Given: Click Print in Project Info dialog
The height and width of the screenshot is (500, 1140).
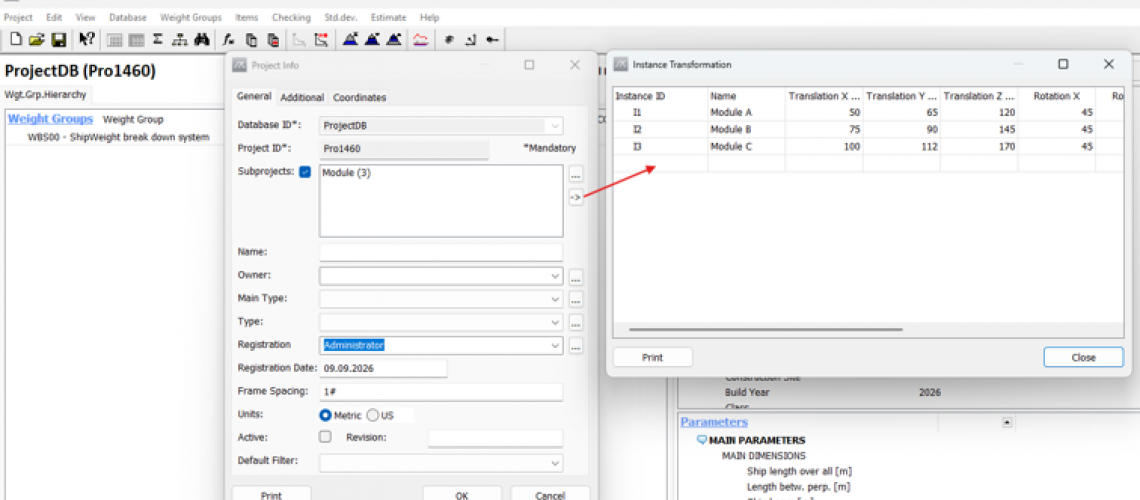Looking at the screenshot, I should (271, 494).
